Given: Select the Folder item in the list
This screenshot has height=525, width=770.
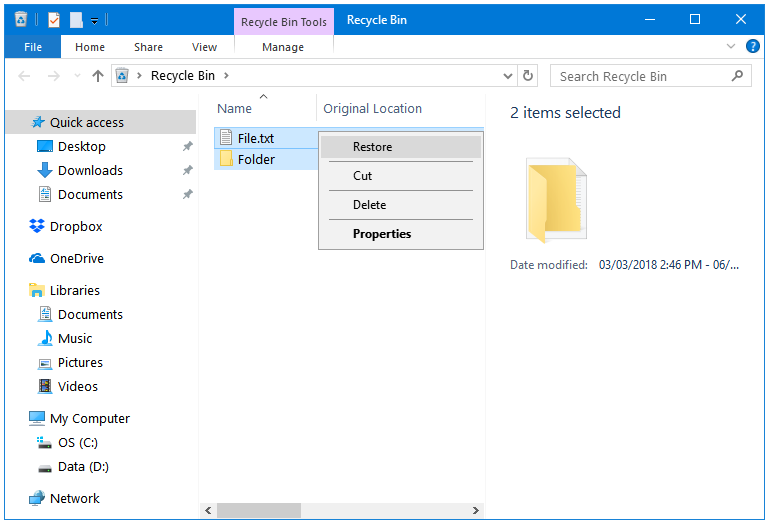Looking at the screenshot, I should click(256, 160).
